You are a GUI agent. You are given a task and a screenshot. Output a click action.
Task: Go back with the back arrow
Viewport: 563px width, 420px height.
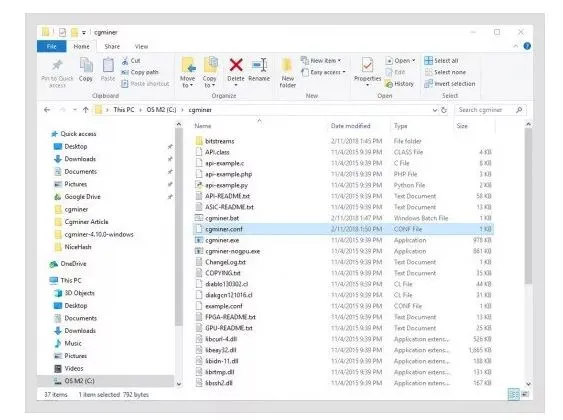(x=47, y=110)
